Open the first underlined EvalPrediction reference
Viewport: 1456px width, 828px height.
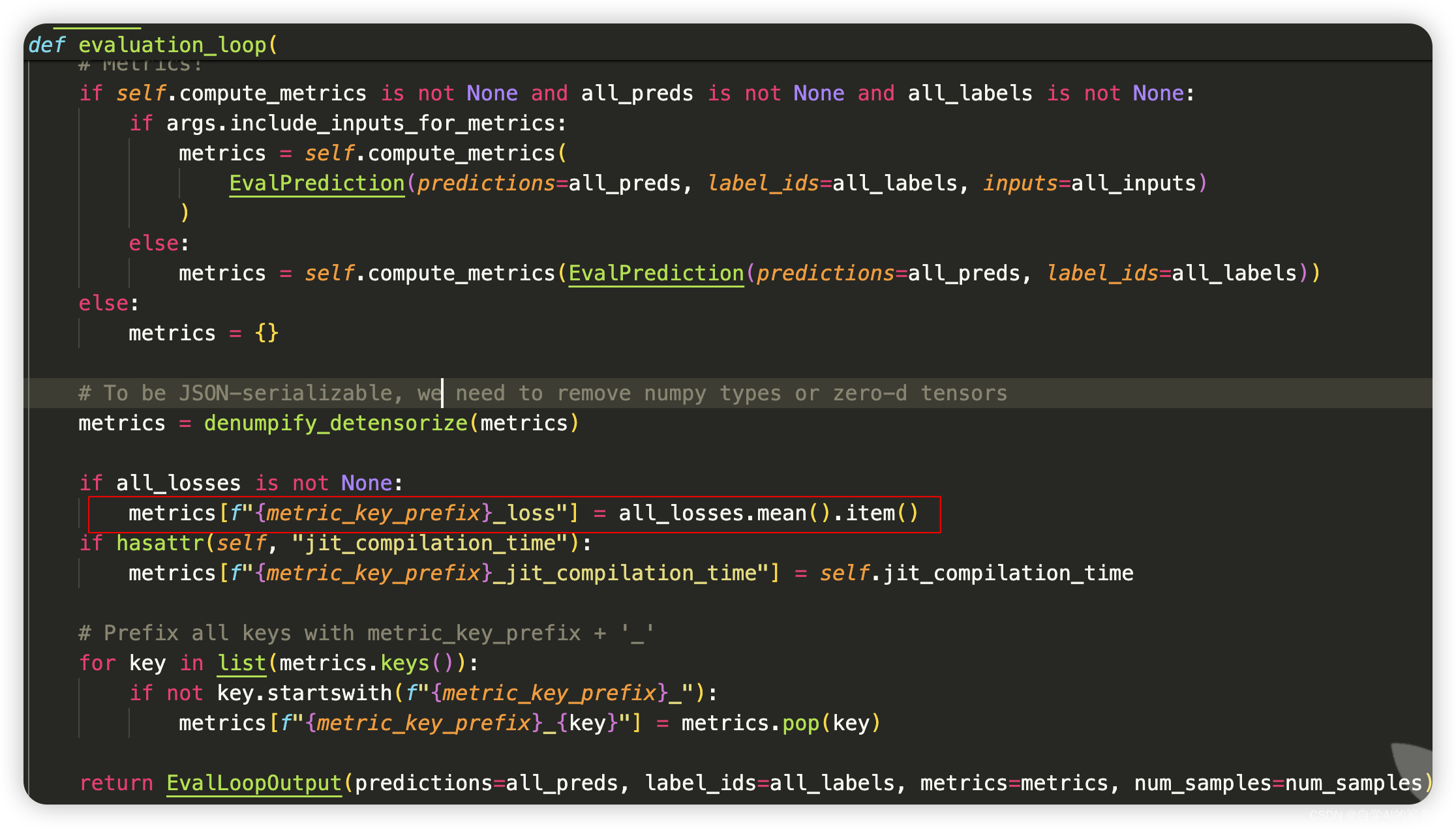317,183
